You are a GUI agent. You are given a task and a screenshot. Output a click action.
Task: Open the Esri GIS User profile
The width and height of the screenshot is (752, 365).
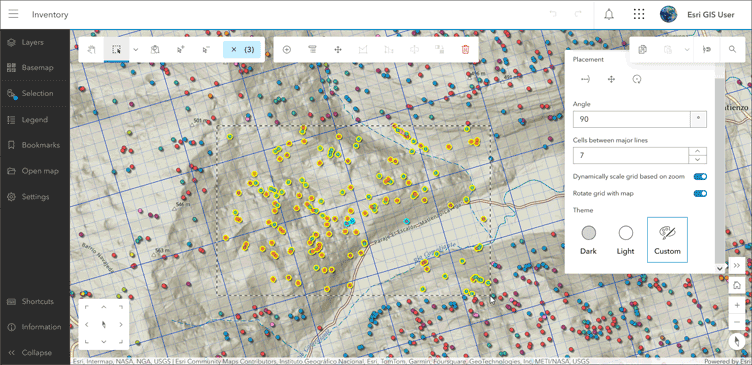[x=697, y=14]
